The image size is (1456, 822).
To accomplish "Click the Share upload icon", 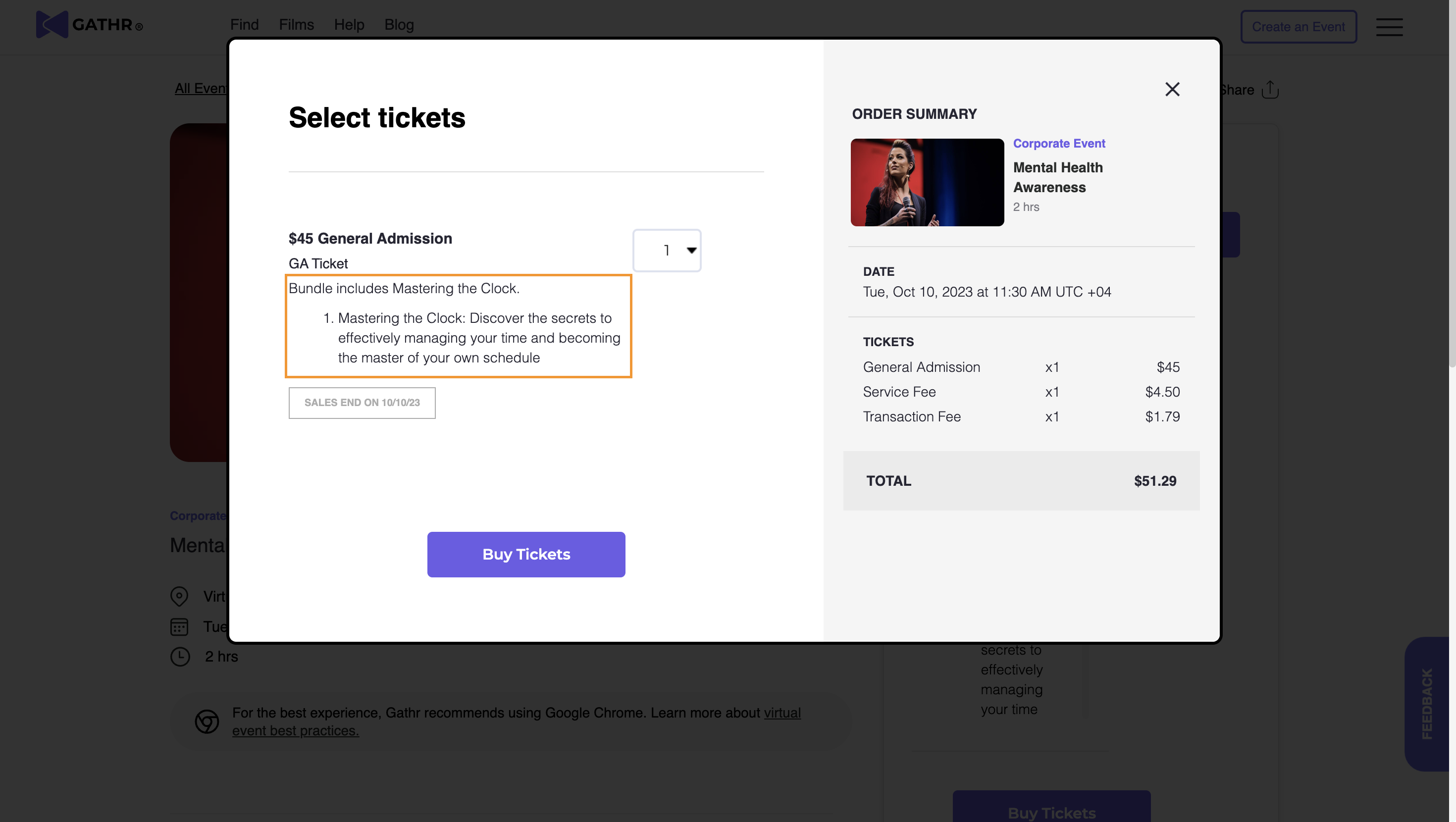I will 1269,89.
